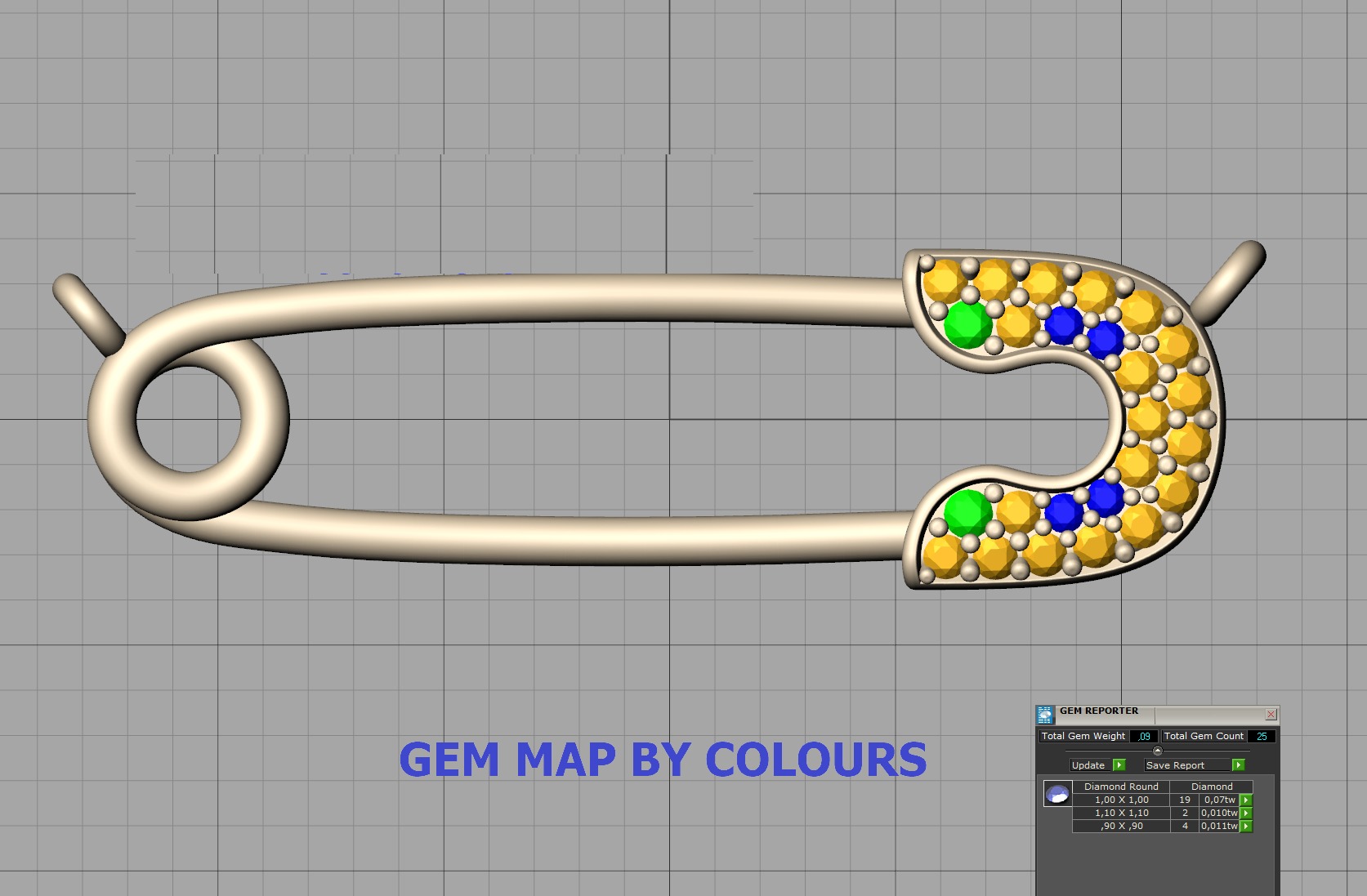This screenshot has height=896, width=1367.
Task: Select the 1,10 X 1,10 size cell
Action: point(1121,814)
